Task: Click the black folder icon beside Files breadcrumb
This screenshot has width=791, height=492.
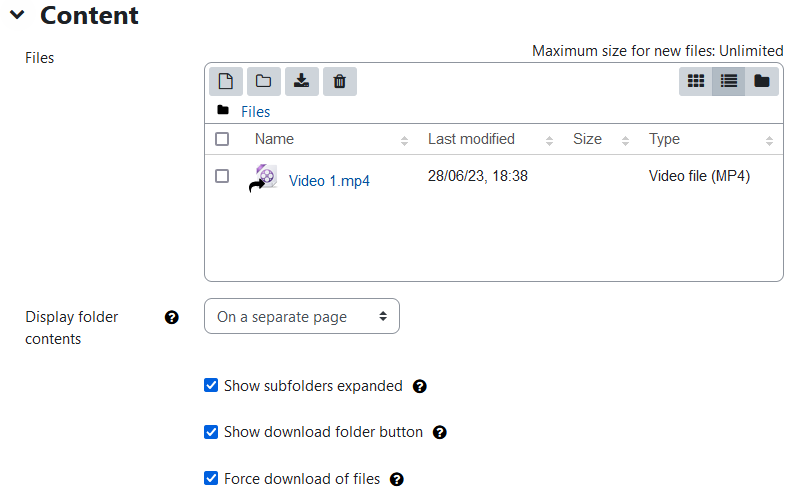Action: tap(223, 110)
